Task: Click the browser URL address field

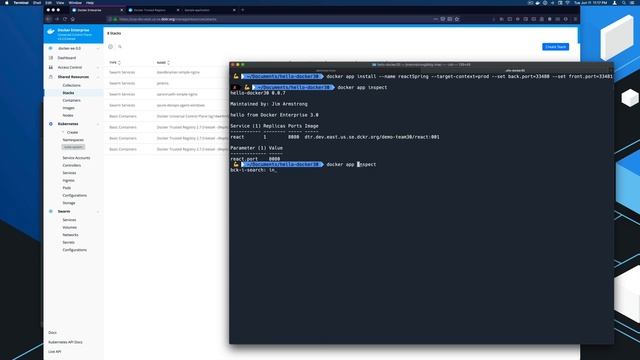Action: (x=269, y=19)
